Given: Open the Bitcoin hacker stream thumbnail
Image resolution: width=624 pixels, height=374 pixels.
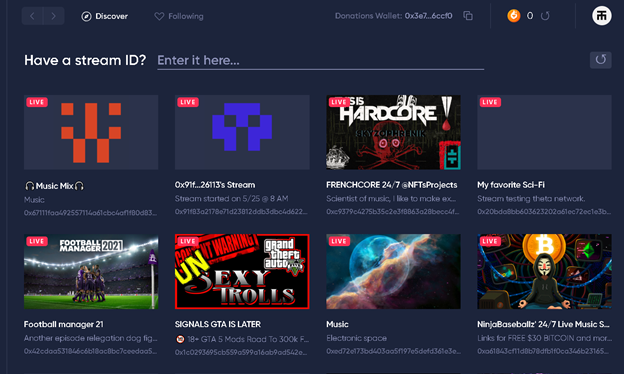Looking at the screenshot, I should point(544,271).
